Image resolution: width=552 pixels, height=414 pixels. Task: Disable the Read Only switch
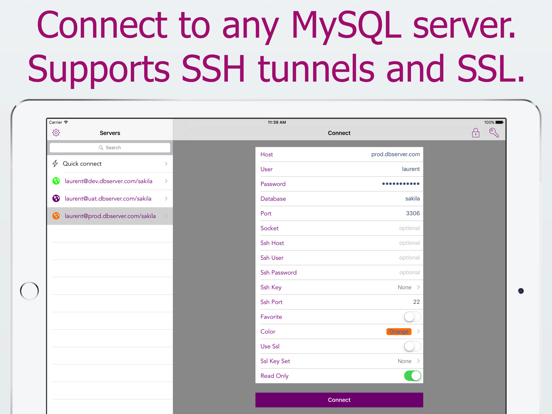[412, 376]
